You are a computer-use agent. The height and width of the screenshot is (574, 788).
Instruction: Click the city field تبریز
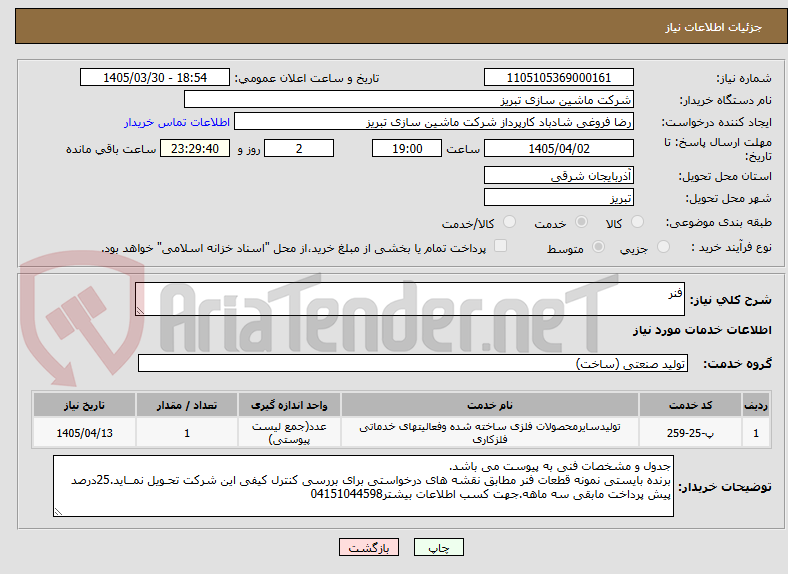[x=558, y=198]
